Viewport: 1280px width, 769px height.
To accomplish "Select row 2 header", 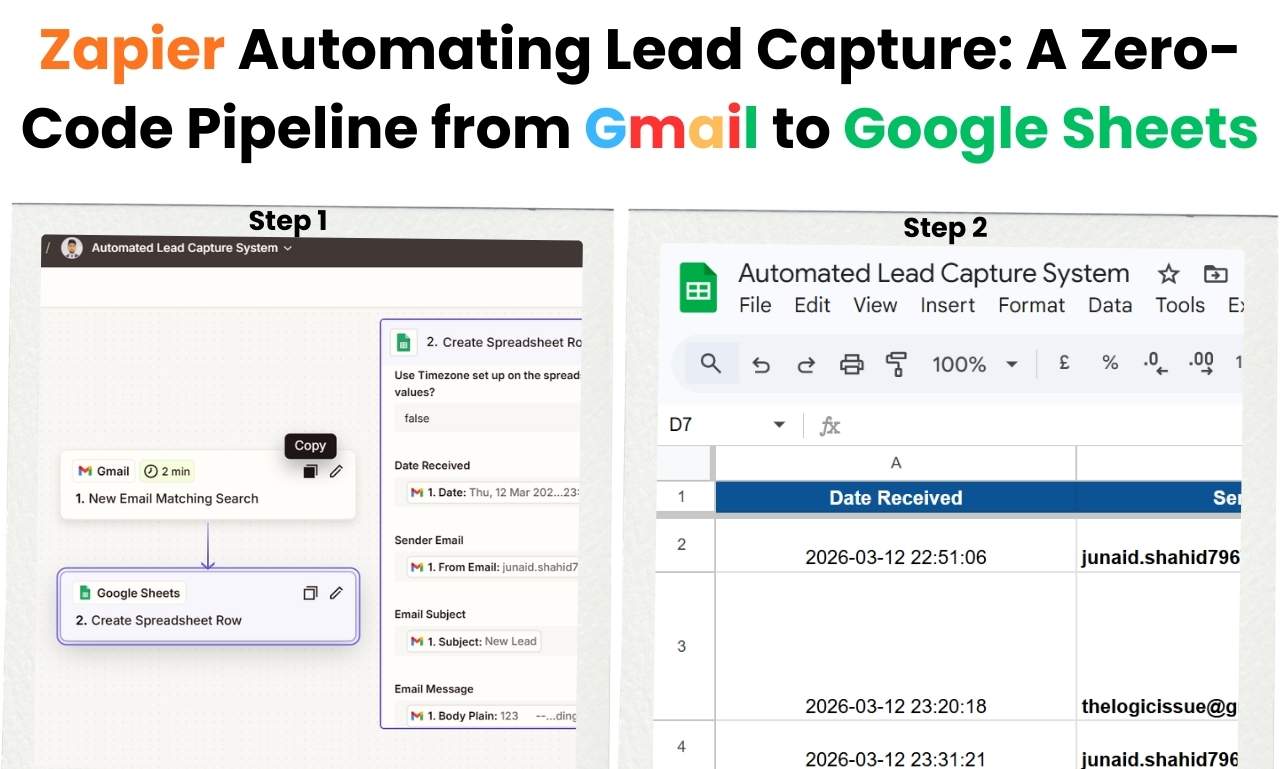I will [685, 545].
